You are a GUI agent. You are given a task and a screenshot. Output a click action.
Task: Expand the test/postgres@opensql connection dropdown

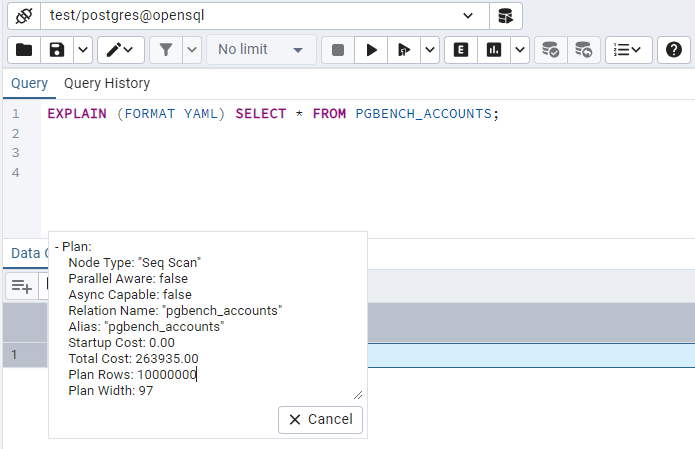[468, 16]
